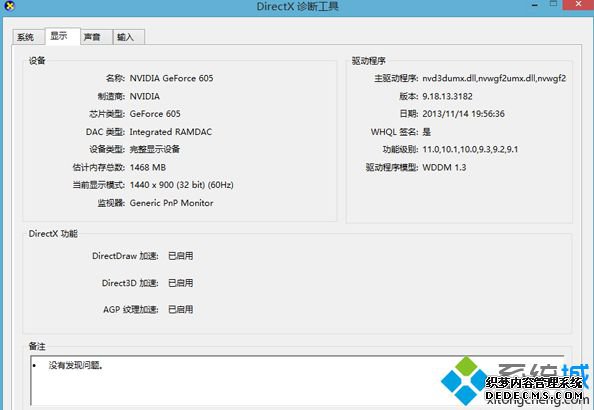
Task: Minimize the DirectX 诊断工具 window
Action: coord(535,5)
